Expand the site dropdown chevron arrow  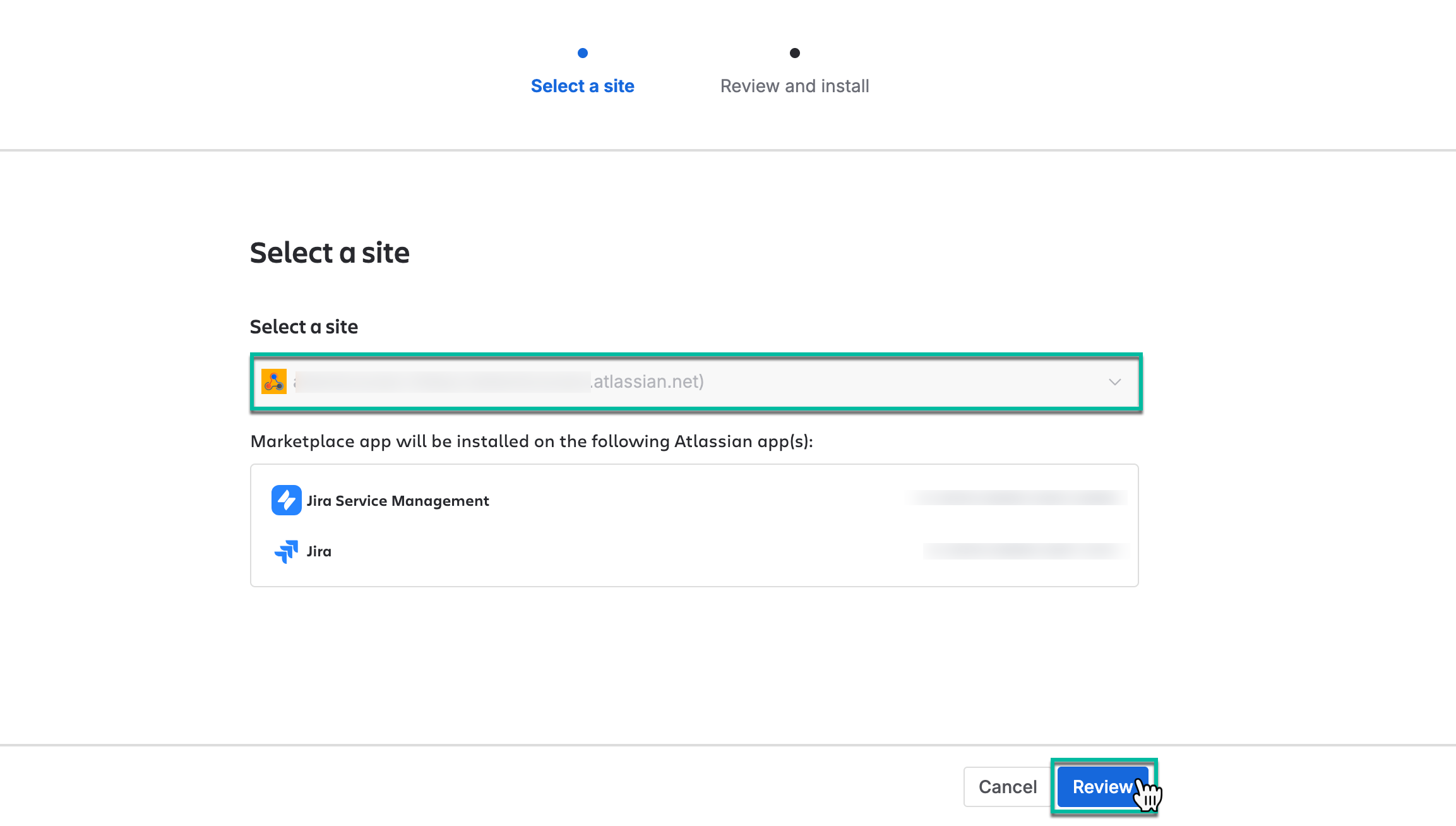(x=1114, y=382)
